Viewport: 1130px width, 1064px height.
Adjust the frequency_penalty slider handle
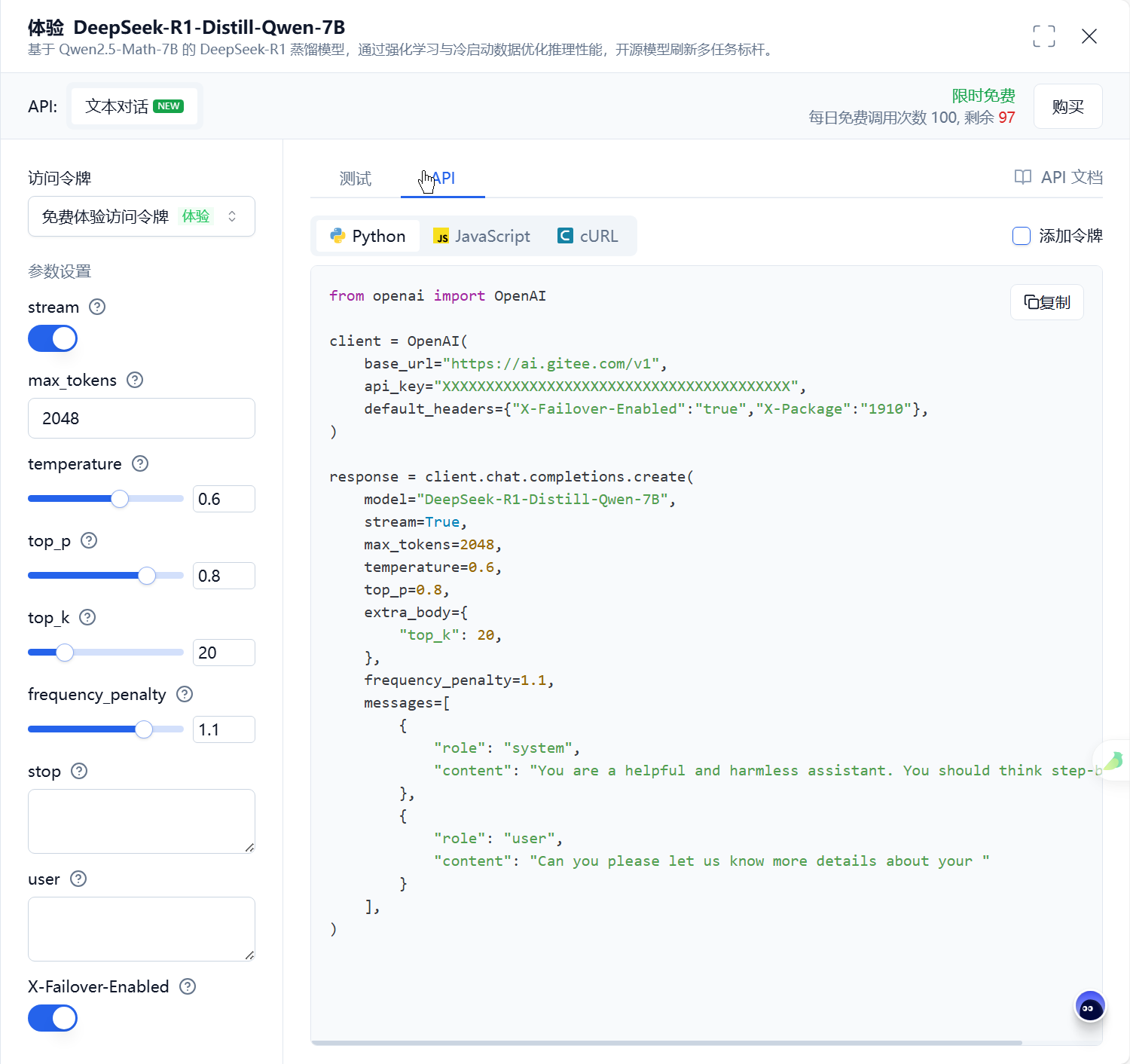[144, 729]
